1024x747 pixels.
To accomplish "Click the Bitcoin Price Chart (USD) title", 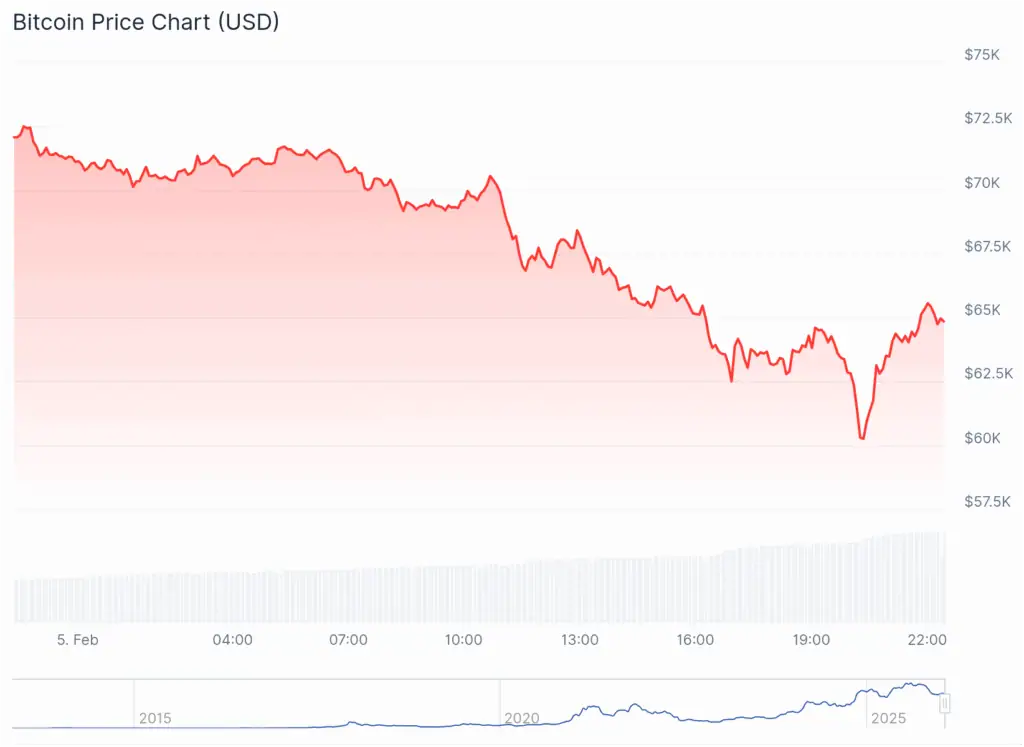I will [146, 22].
